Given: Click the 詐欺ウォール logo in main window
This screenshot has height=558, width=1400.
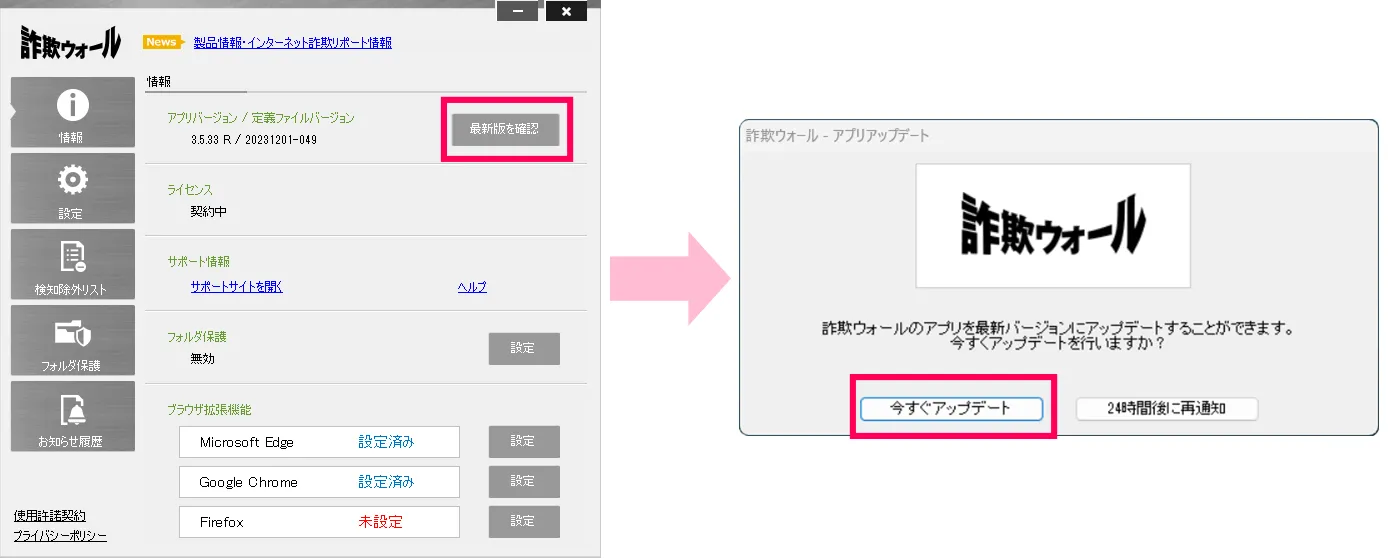Looking at the screenshot, I should click(x=70, y=43).
